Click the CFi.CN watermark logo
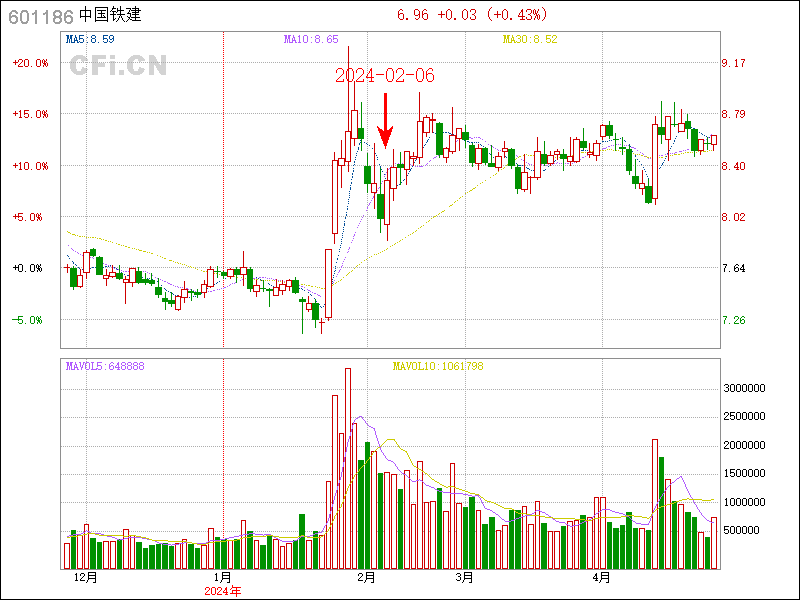The height and width of the screenshot is (600, 800). [x=118, y=66]
